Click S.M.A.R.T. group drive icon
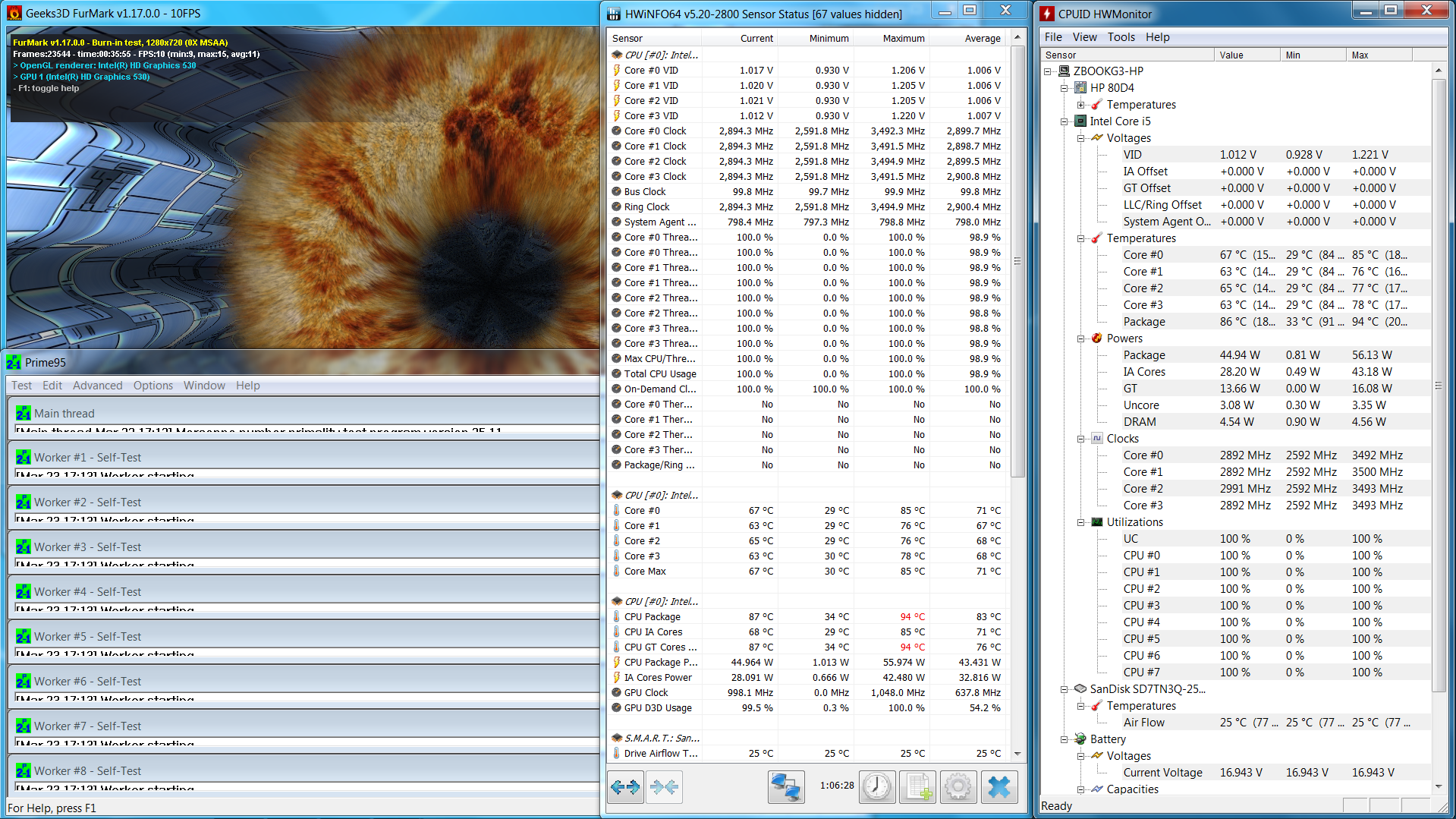 click(x=617, y=738)
